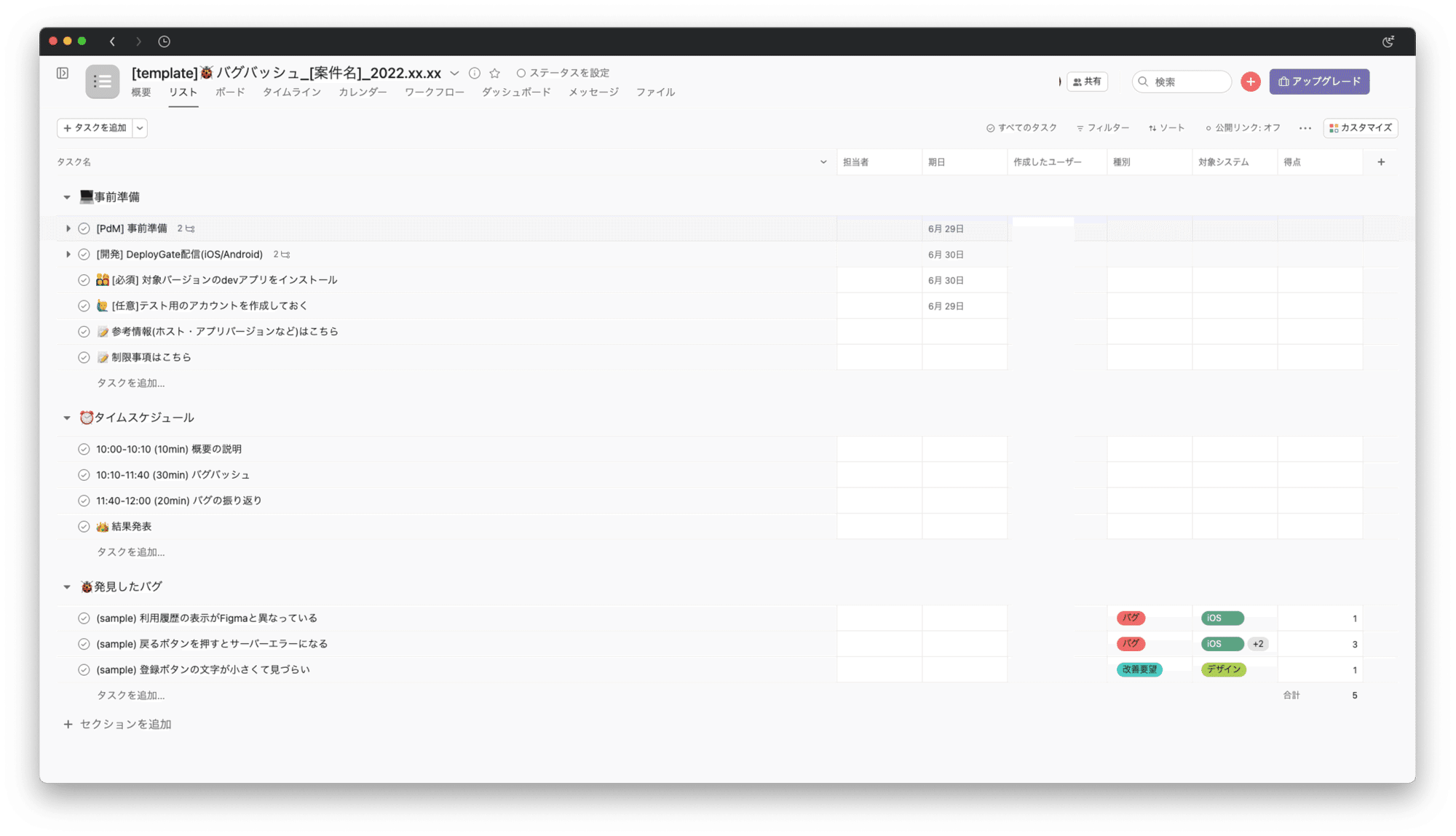
Task: Click the back navigation arrow
Action: [112, 41]
